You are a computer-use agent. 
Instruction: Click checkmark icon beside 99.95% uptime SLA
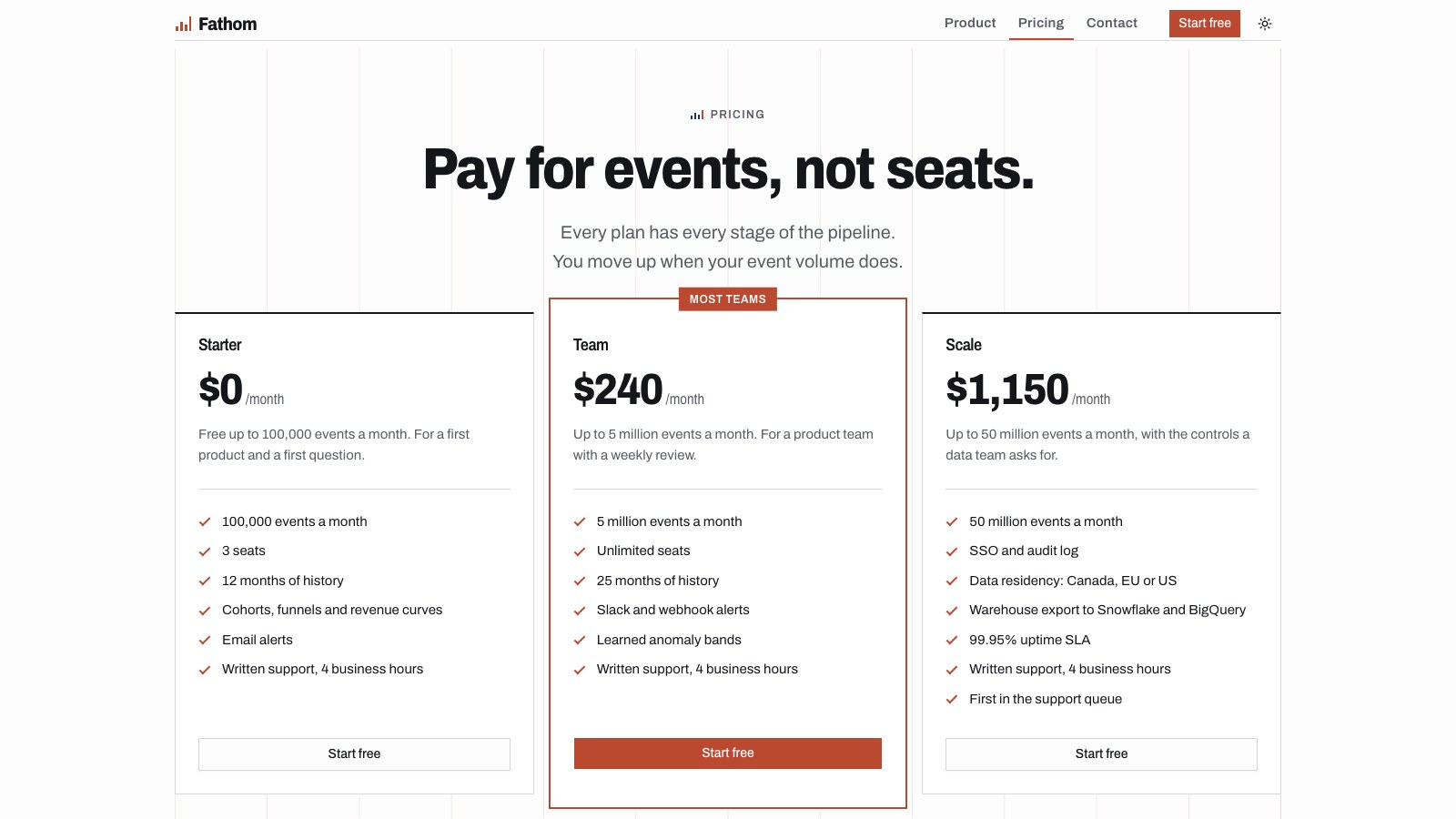952,641
